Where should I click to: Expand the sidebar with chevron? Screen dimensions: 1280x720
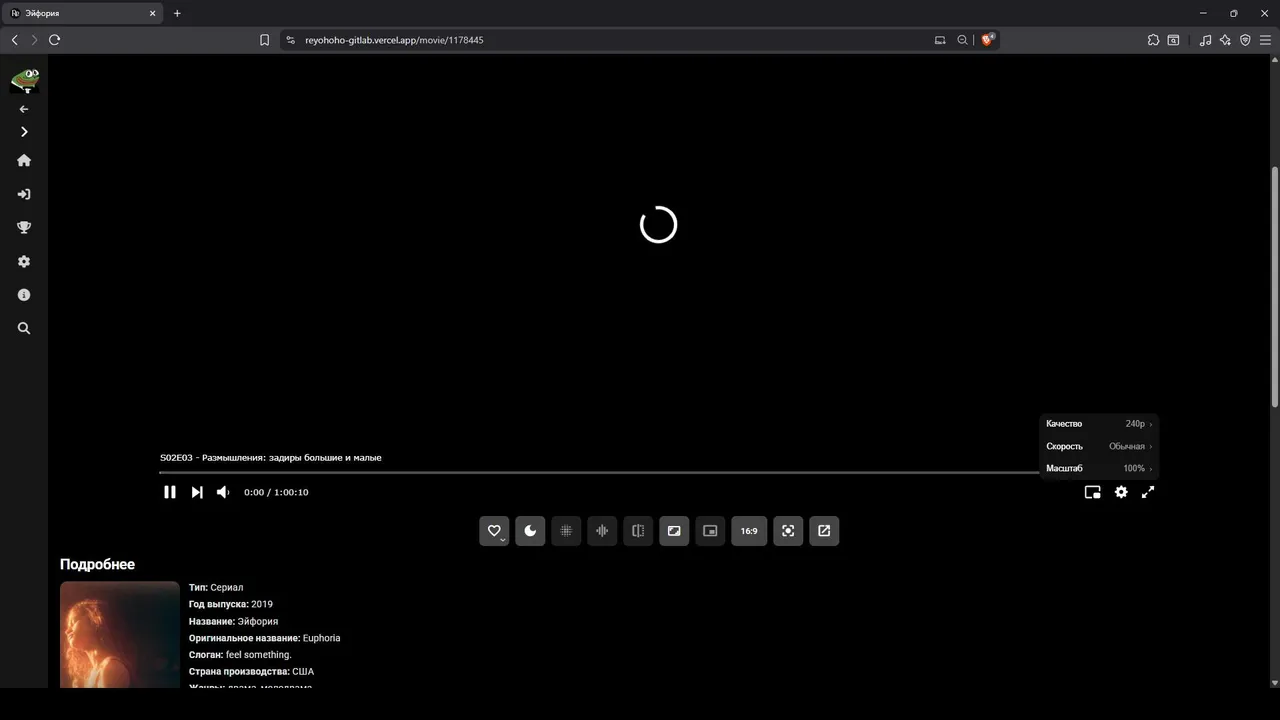point(24,132)
